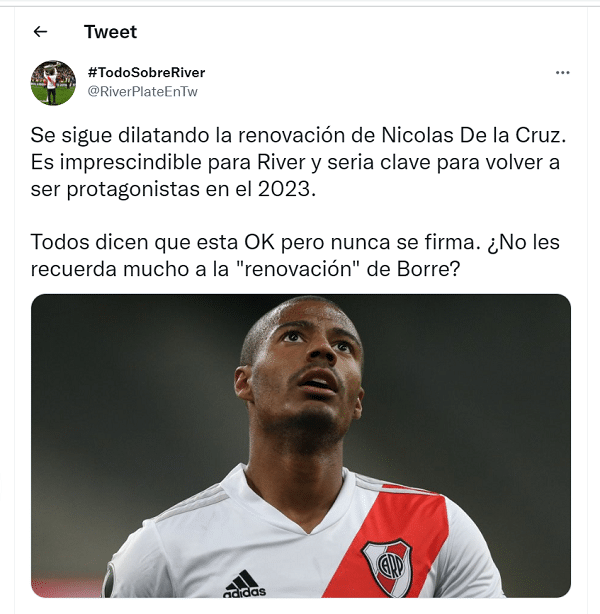Click the line ending with '2023.'
Image resolution: width=600 pixels, height=614 pixels.
point(173,189)
